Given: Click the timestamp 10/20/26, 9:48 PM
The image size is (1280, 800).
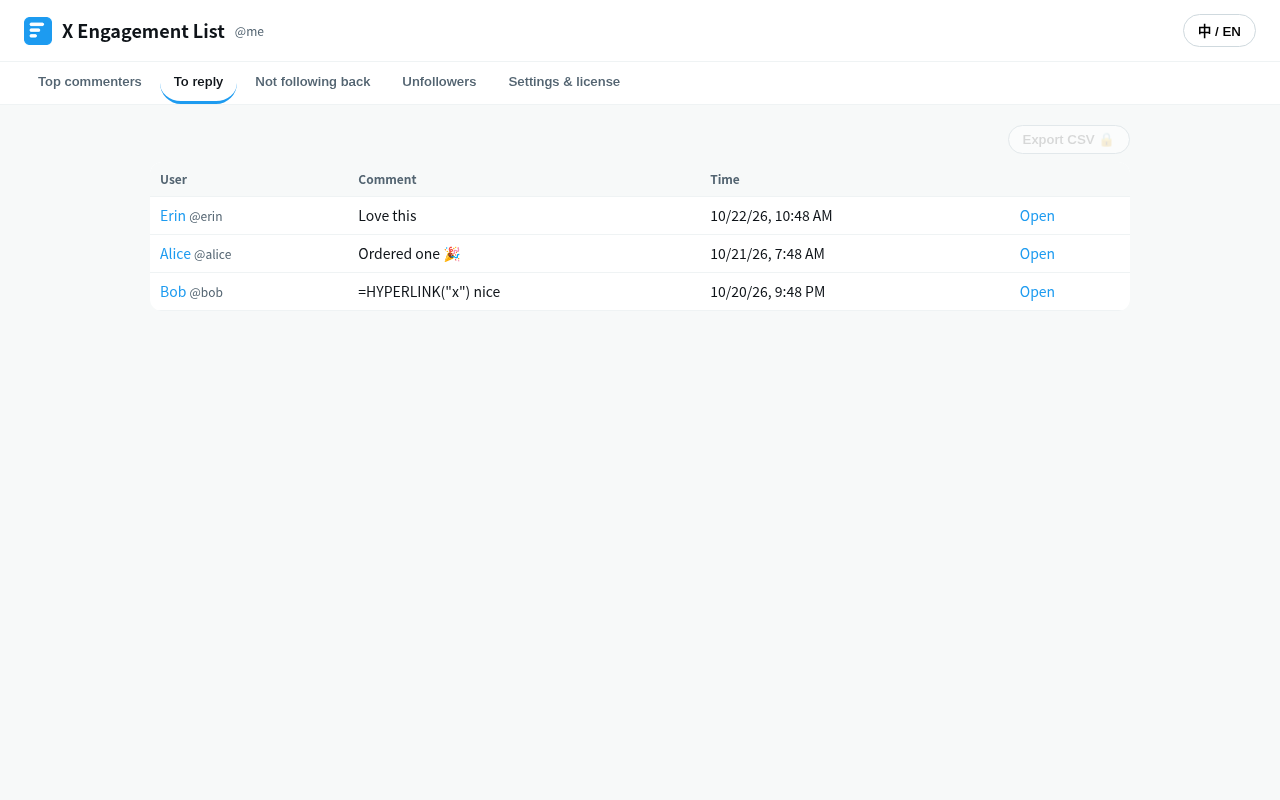Looking at the screenshot, I should tap(767, 292).
